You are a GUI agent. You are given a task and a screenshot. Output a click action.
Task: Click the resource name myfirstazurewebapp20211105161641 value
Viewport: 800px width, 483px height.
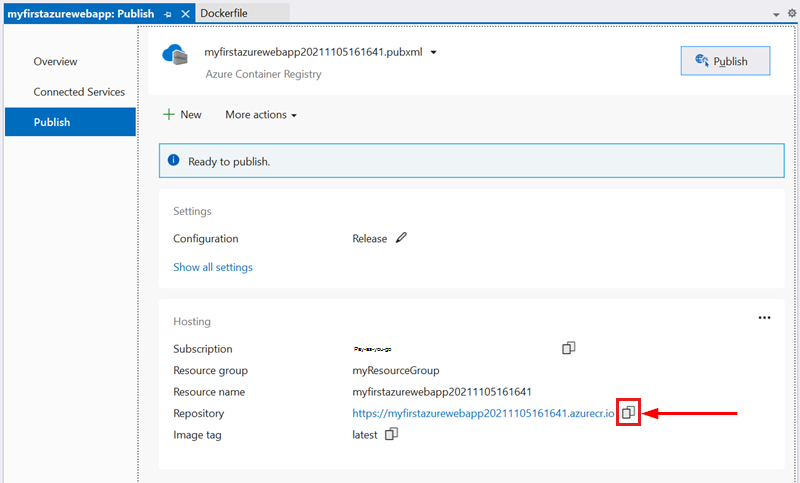tap(442, 392)
